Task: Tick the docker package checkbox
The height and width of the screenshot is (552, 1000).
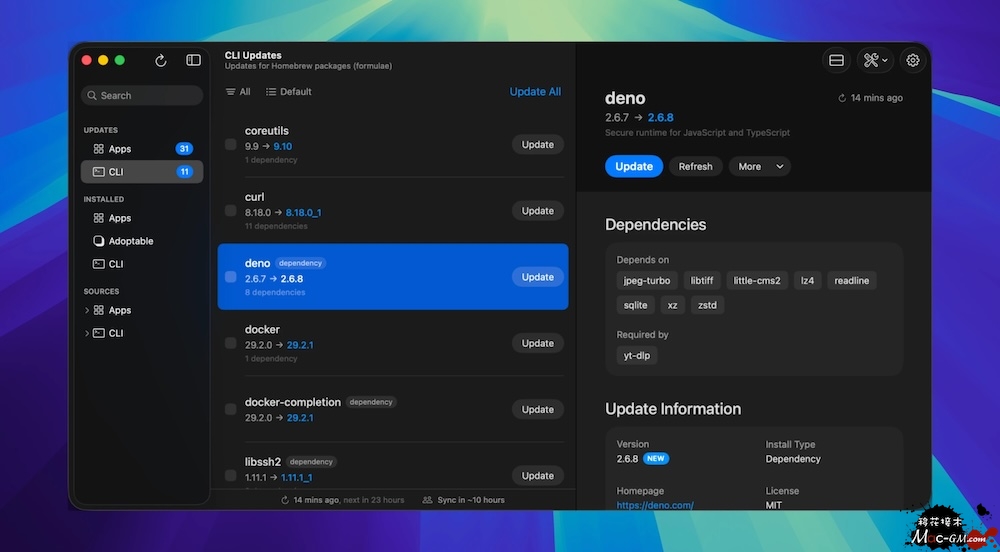Action: click(231, 343)
